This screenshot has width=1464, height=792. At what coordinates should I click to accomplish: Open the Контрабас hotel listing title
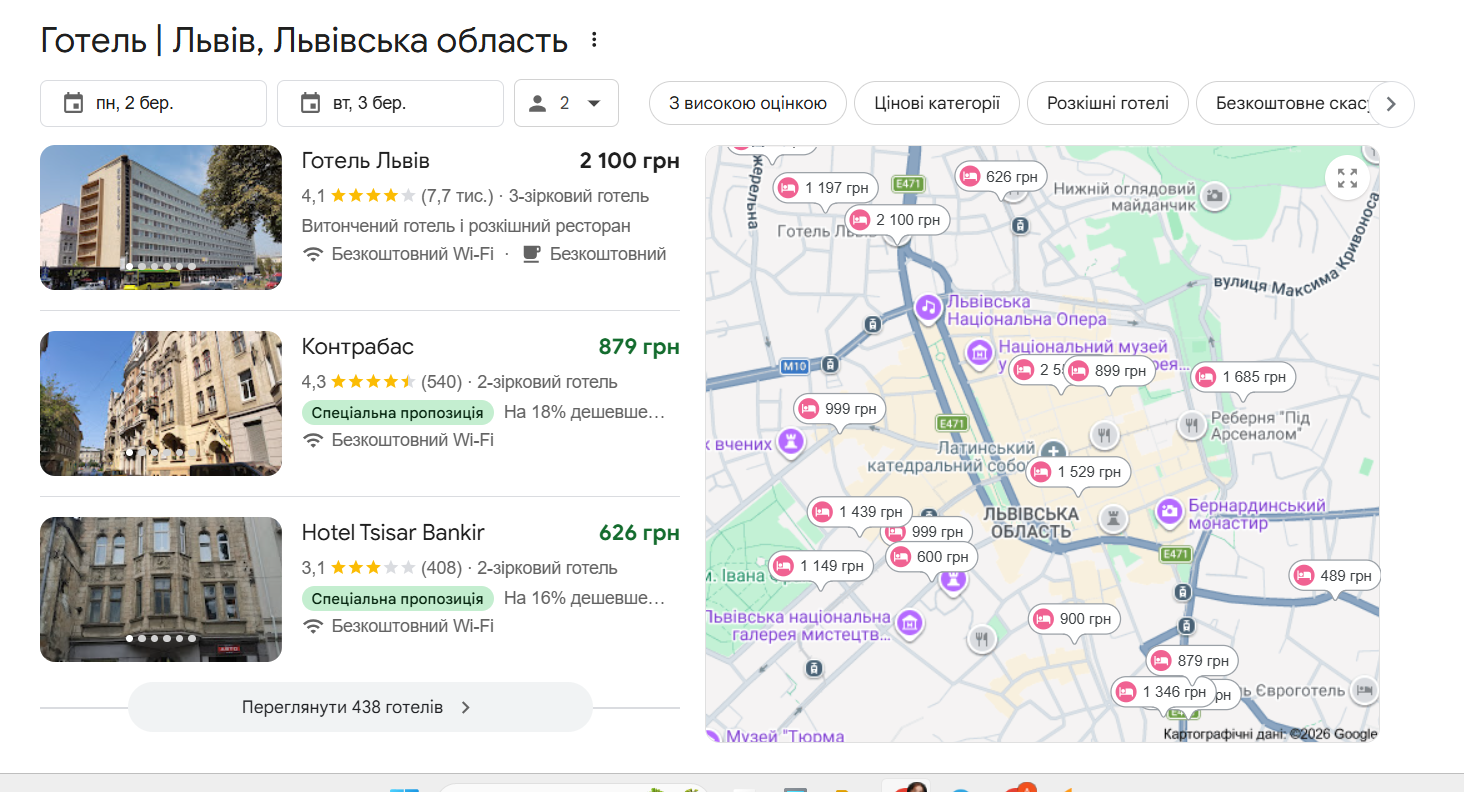coord(358,347)
